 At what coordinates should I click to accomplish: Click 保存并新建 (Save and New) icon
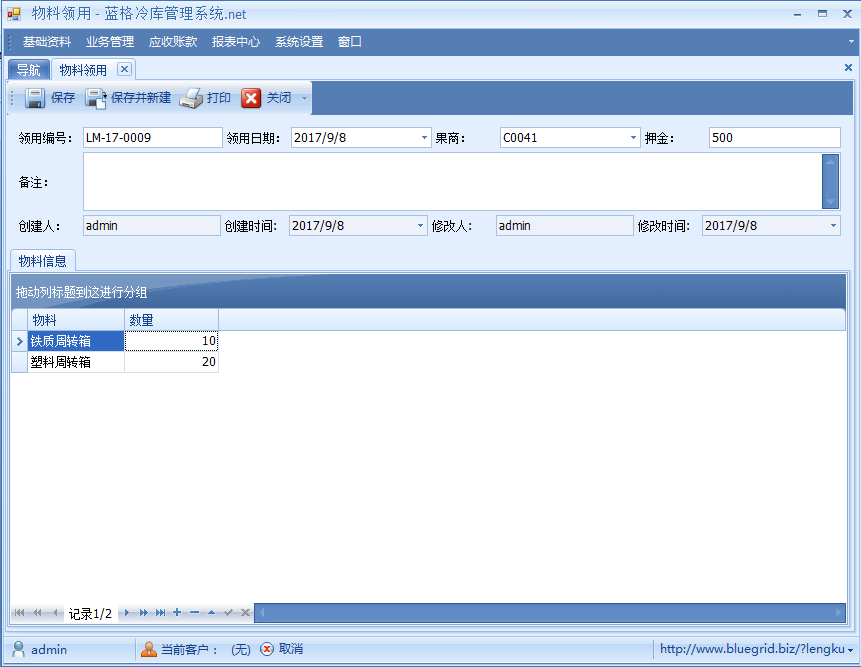(x=96, y=98)
